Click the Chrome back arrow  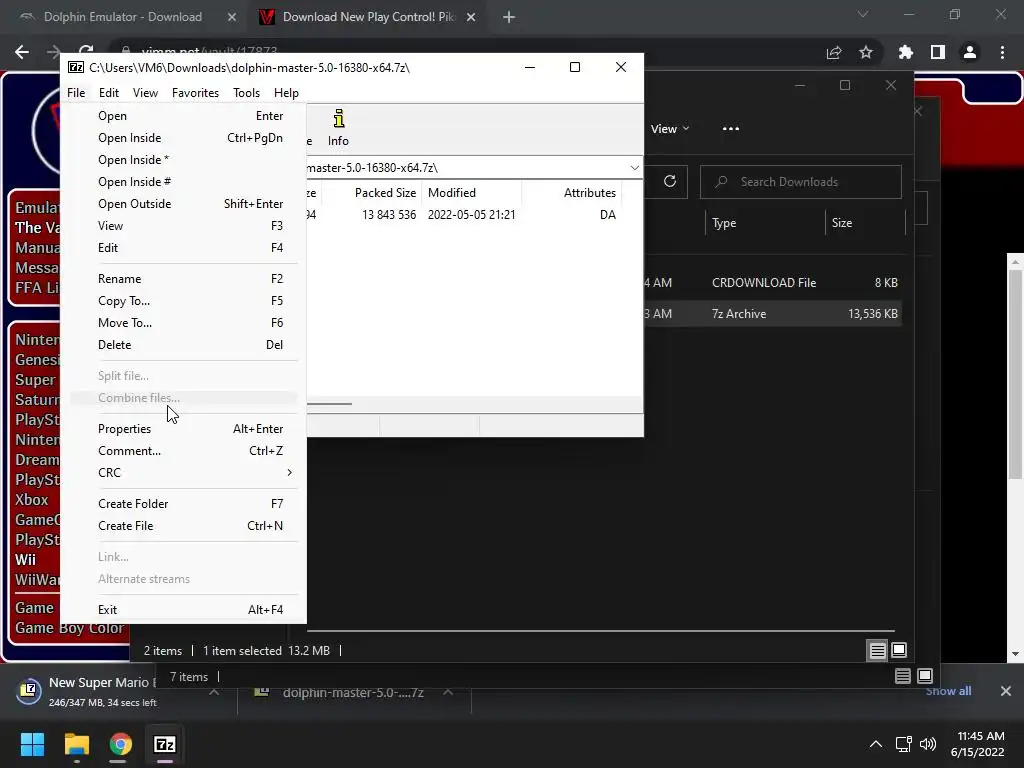click(x=22, y=52)
